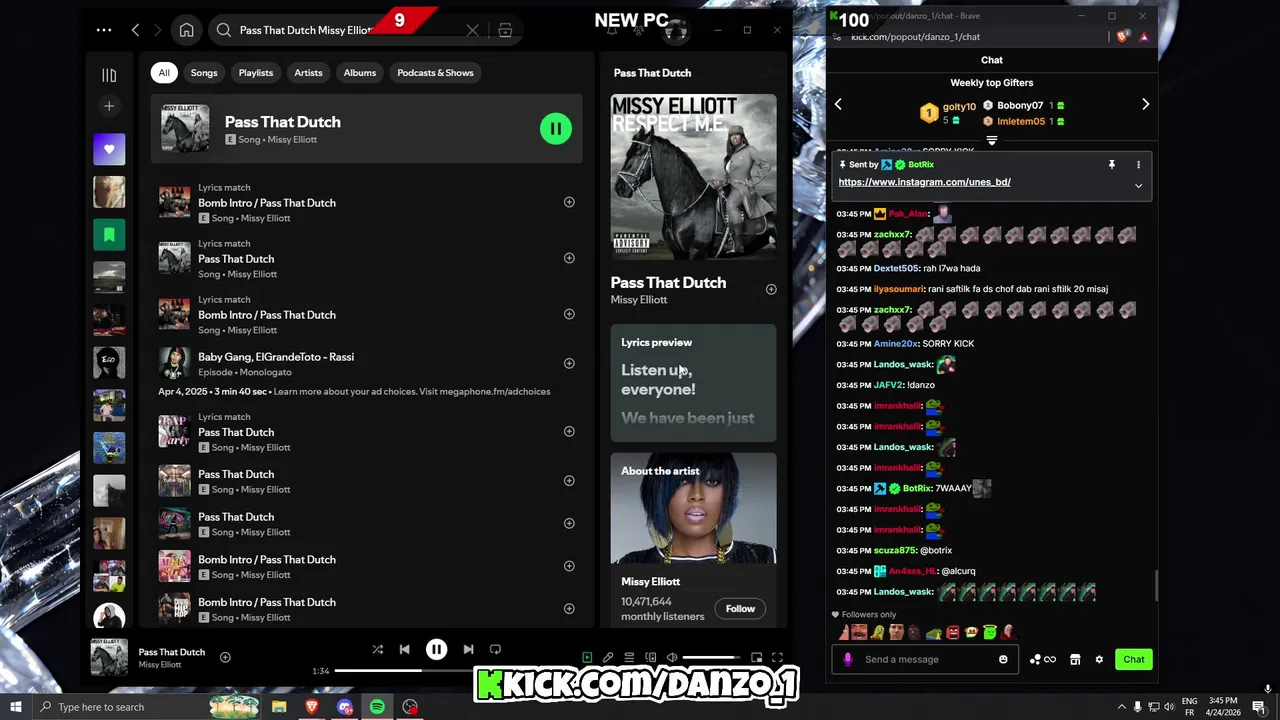Open the Baby Gang, ElGrandeToto - Rassi episode

[x=276, y=357]
